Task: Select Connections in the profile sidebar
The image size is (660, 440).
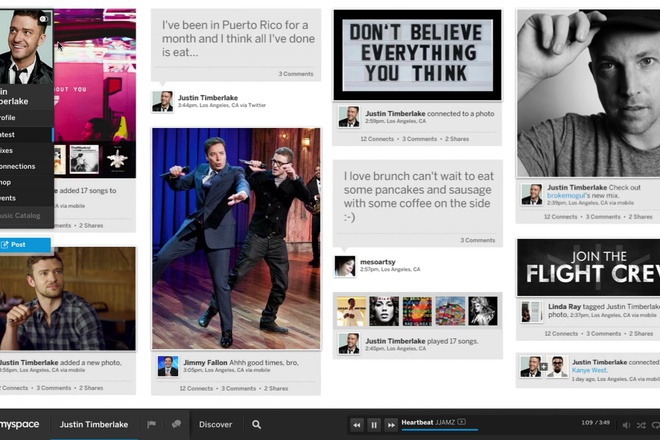Action: [x=18, y=166]
